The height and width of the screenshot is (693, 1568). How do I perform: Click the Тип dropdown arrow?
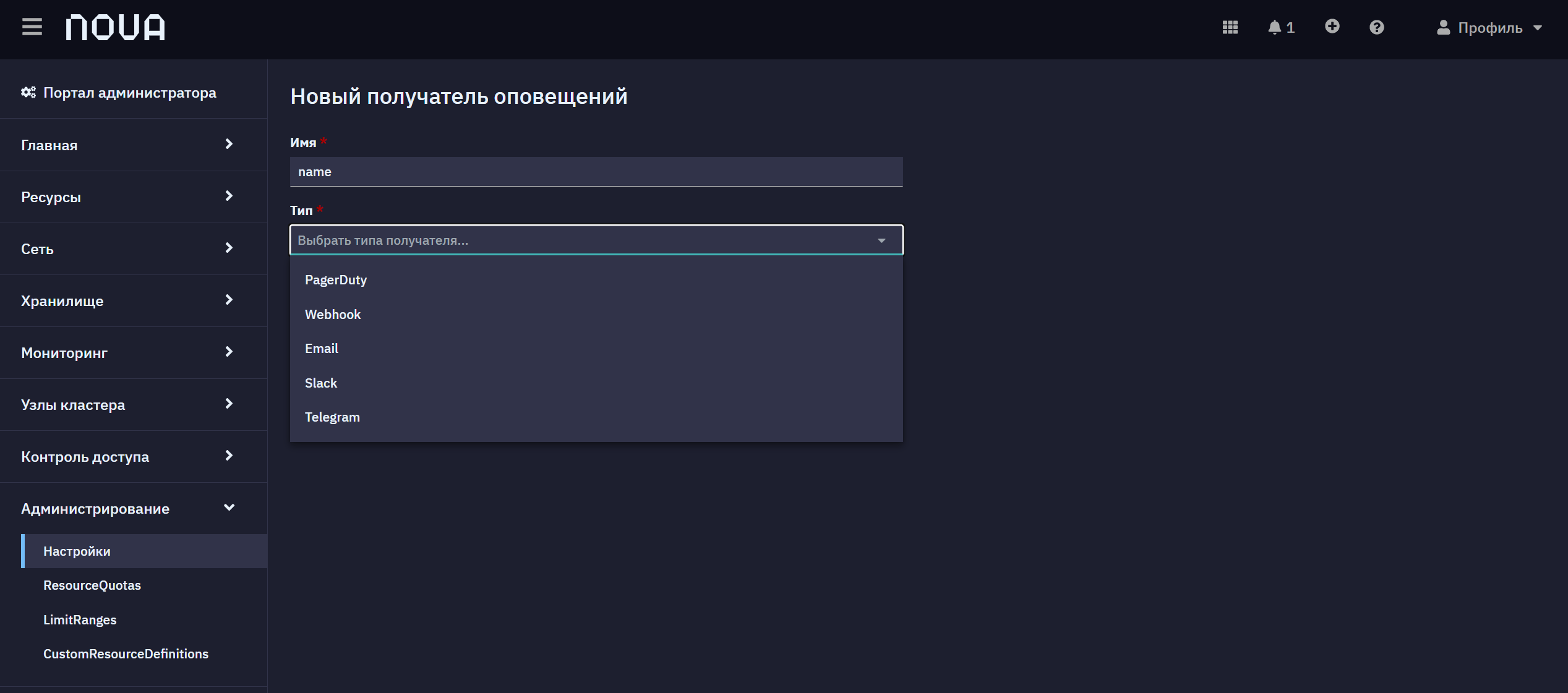click(881, 240)
